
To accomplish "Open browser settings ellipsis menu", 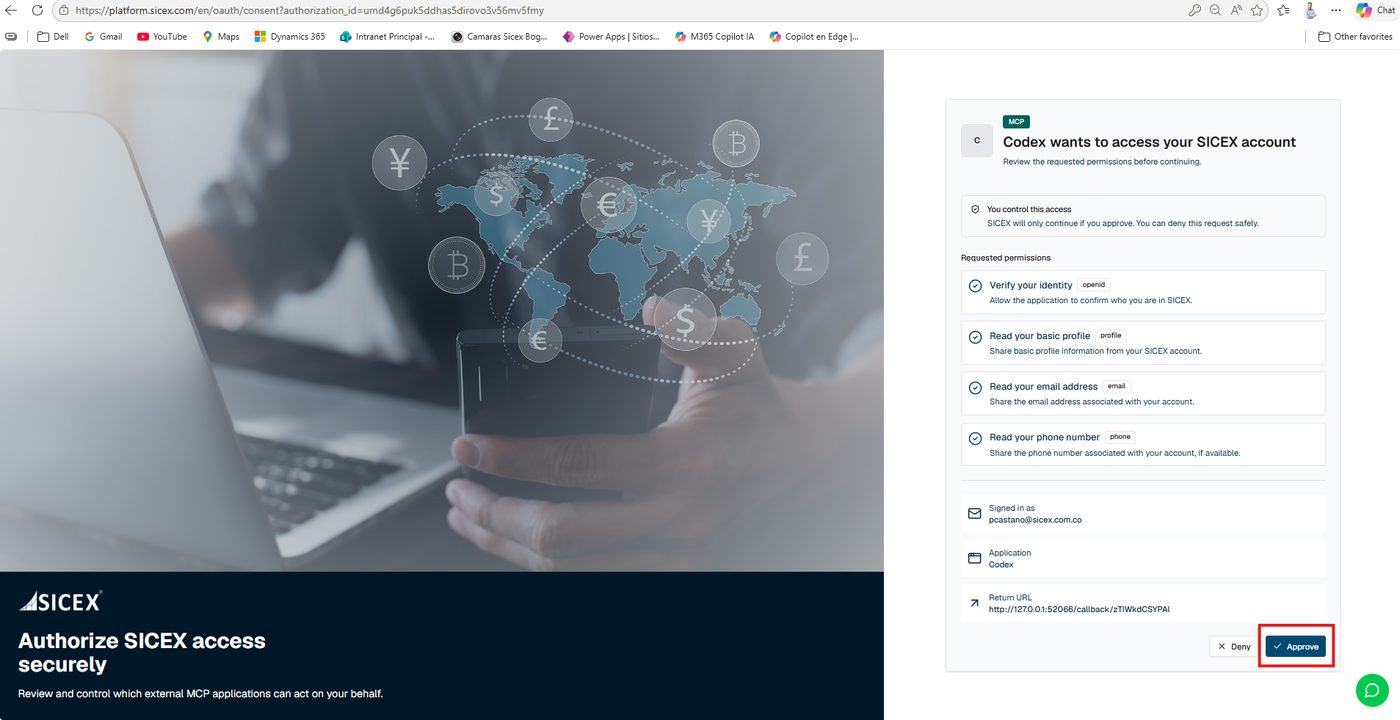I will pyautogui.click(x=1336, y=10).
